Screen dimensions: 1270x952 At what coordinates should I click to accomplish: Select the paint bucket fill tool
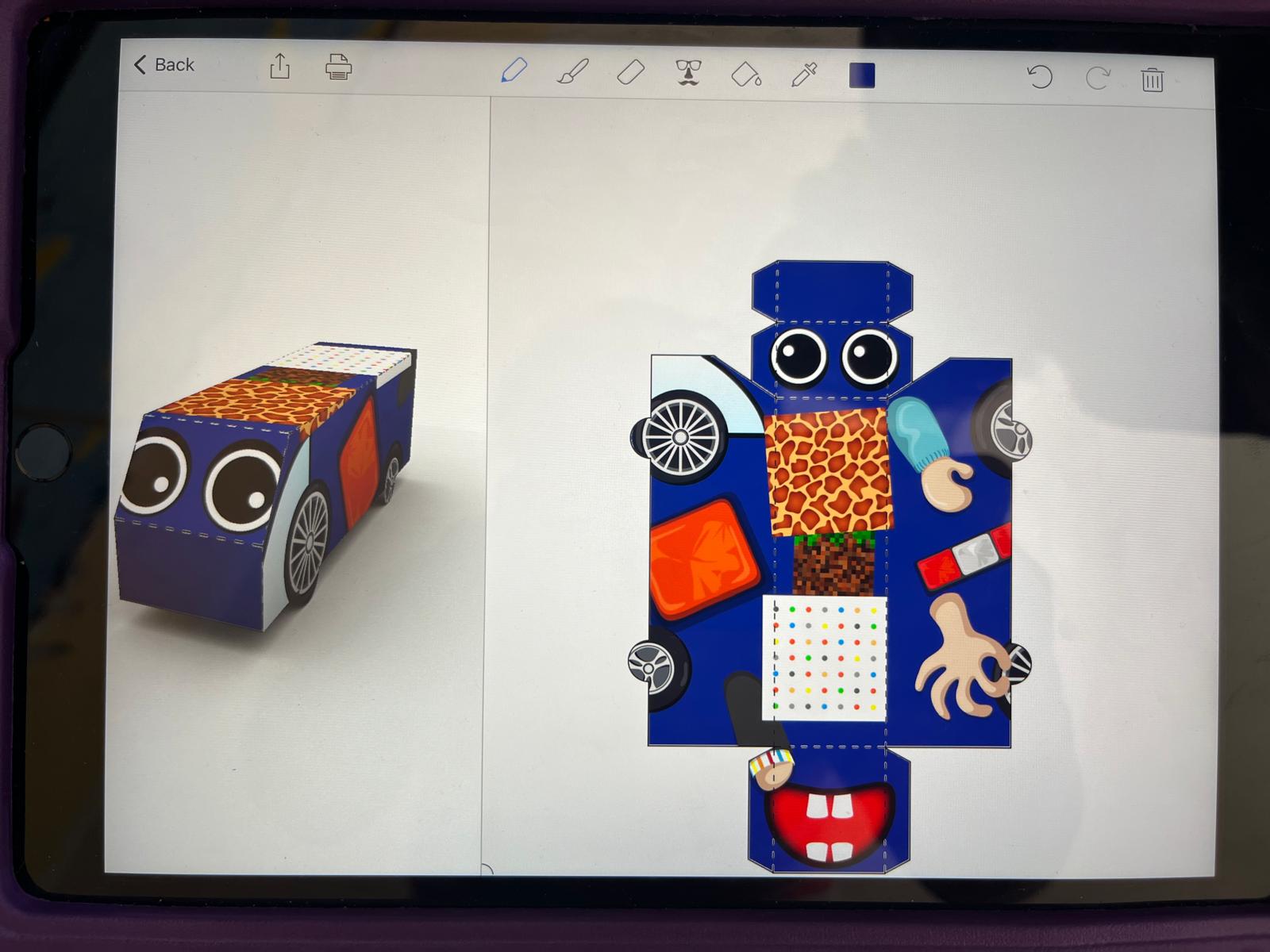click(x=746, y=75)
